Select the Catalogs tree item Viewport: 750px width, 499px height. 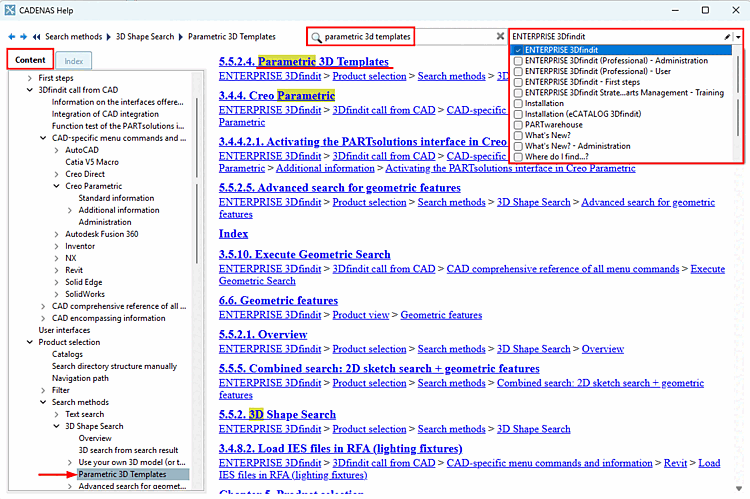point(67,354)
